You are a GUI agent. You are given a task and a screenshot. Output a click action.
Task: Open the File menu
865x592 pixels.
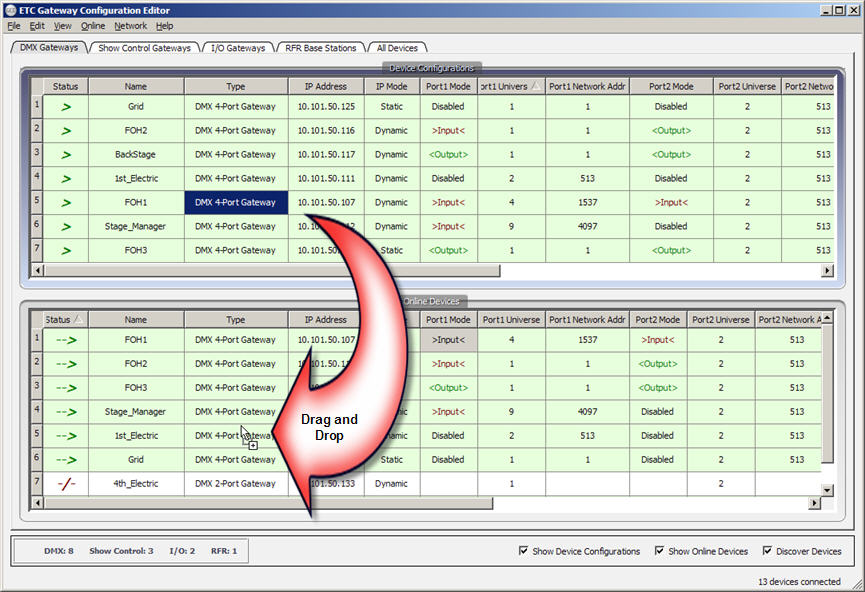coord(14,26)
